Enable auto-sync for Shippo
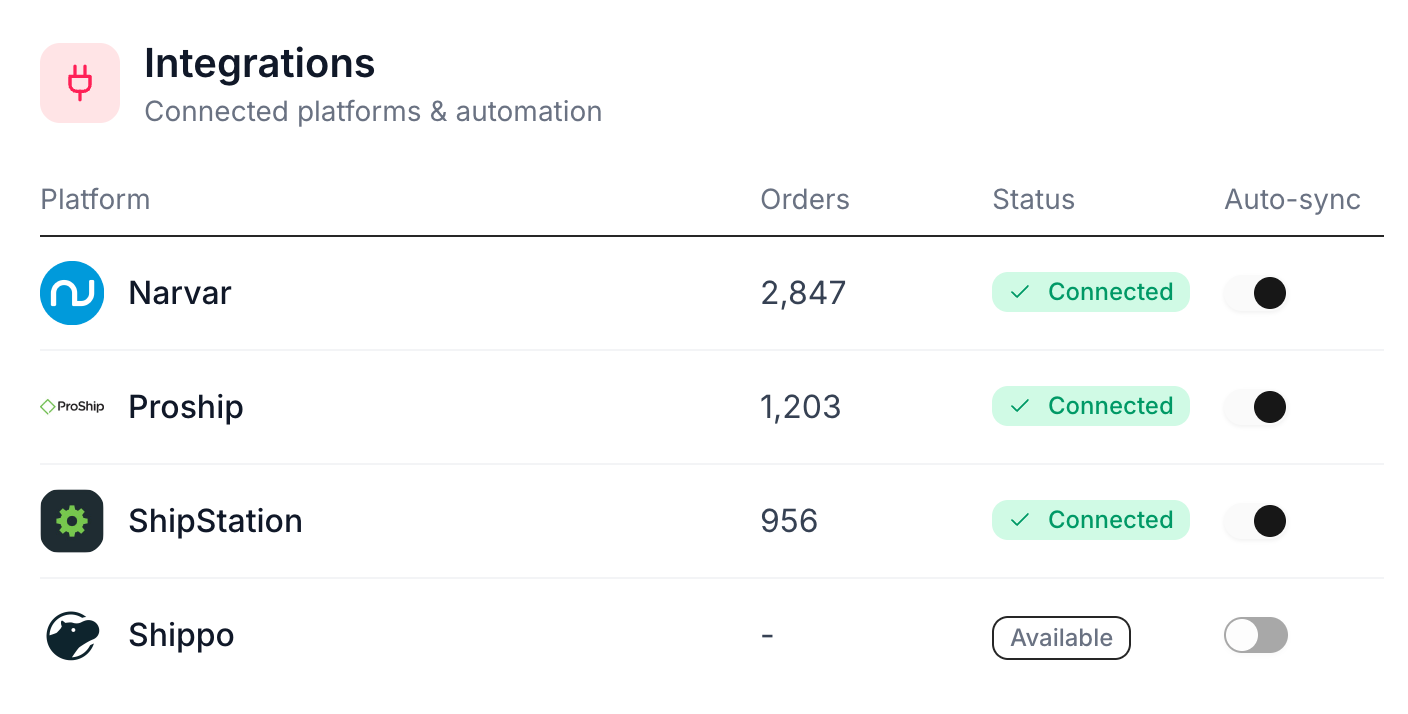1408x714 pixels. click(x=1256, y=636)
